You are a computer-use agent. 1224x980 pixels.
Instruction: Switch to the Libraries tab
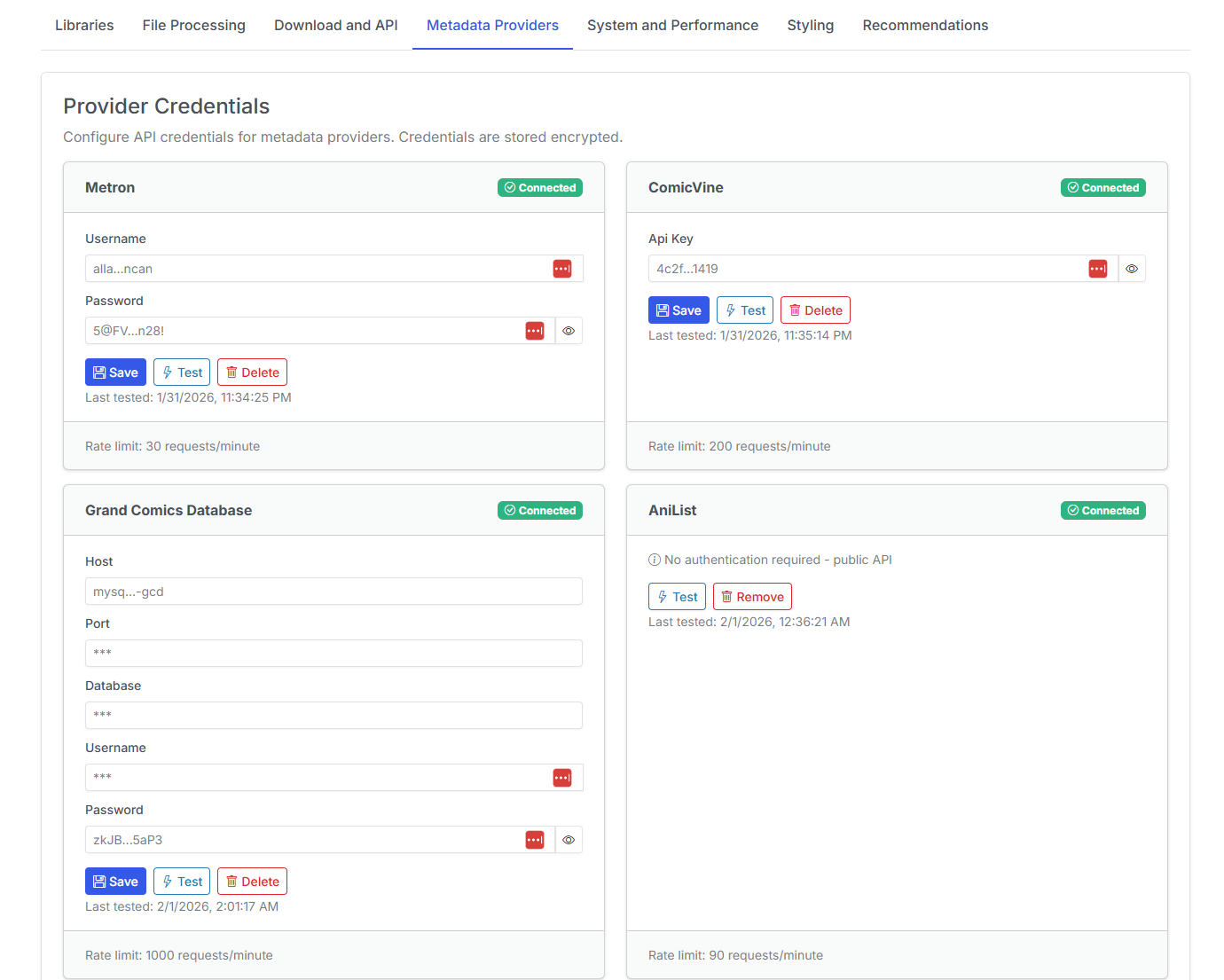pyautogui.click(x=83, y=25)
